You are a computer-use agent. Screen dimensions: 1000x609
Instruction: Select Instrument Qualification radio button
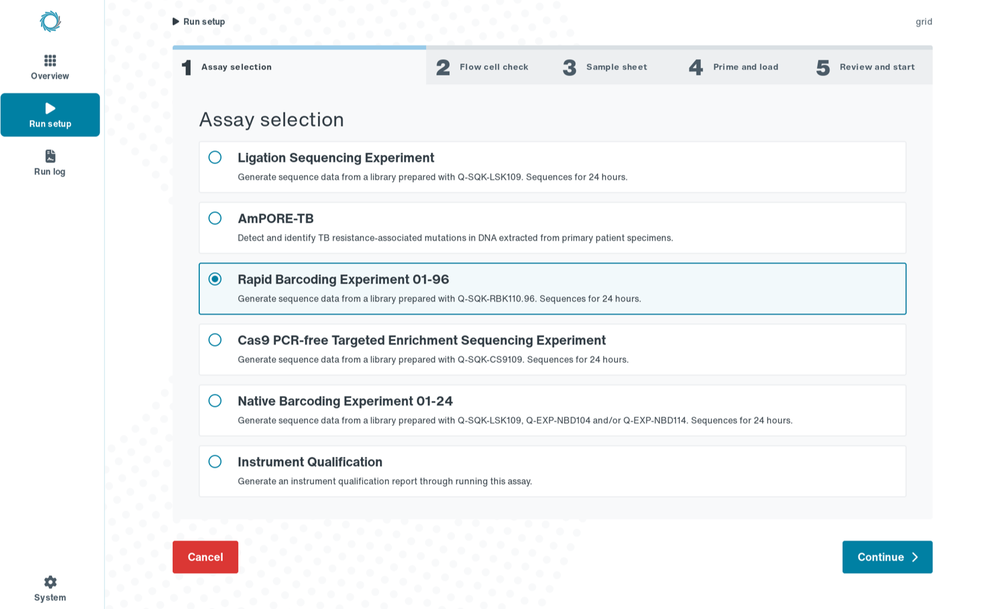(x=215, y=462)
